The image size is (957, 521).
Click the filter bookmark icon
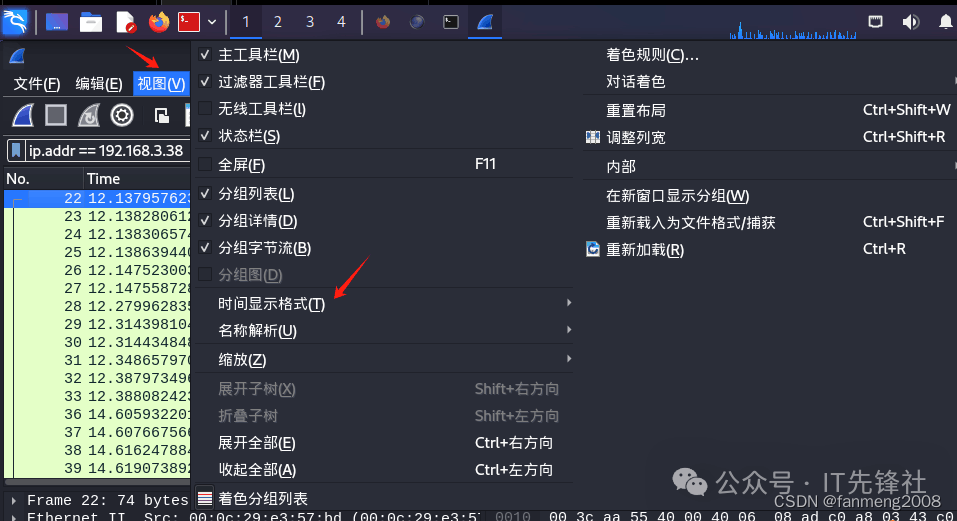click(16, 150)
